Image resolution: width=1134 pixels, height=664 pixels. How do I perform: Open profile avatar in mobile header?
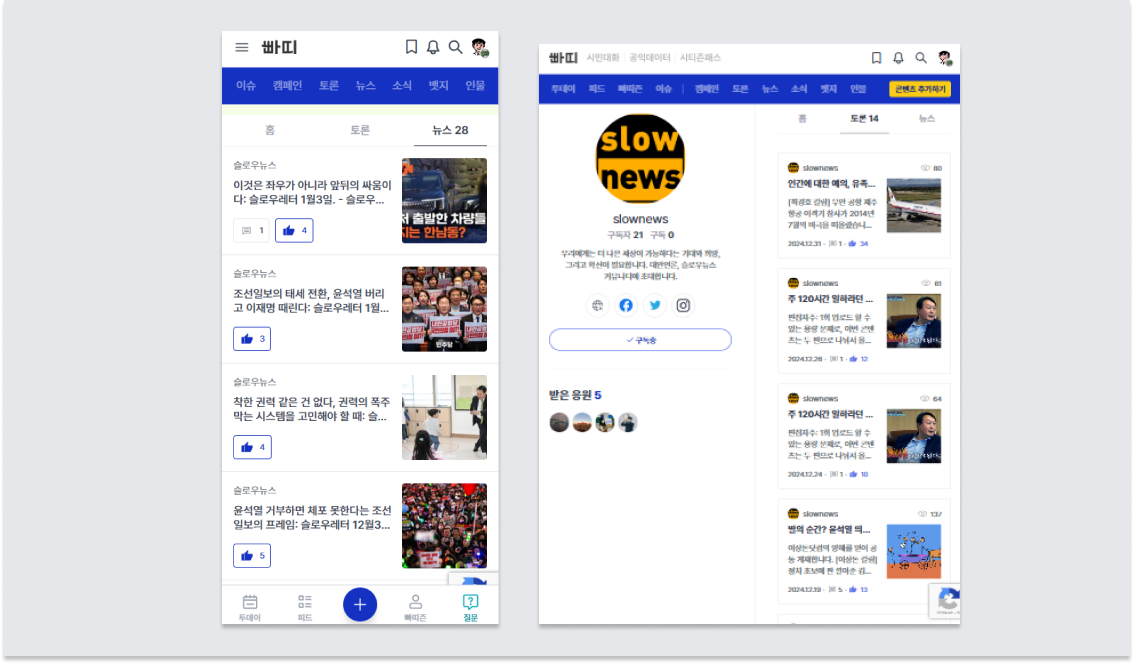coord(479,48)
